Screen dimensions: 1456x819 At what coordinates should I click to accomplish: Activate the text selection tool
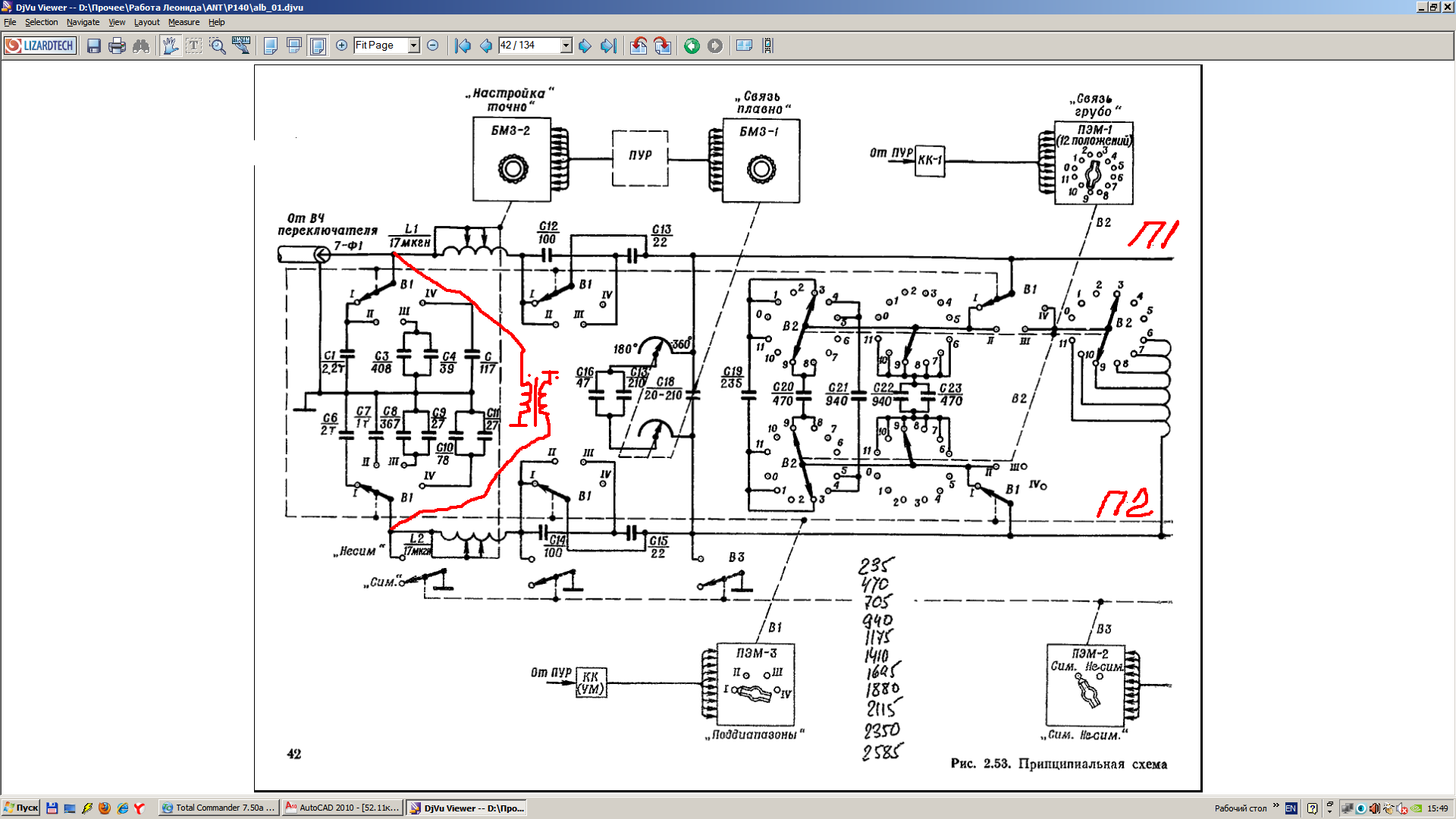[194, 45]
